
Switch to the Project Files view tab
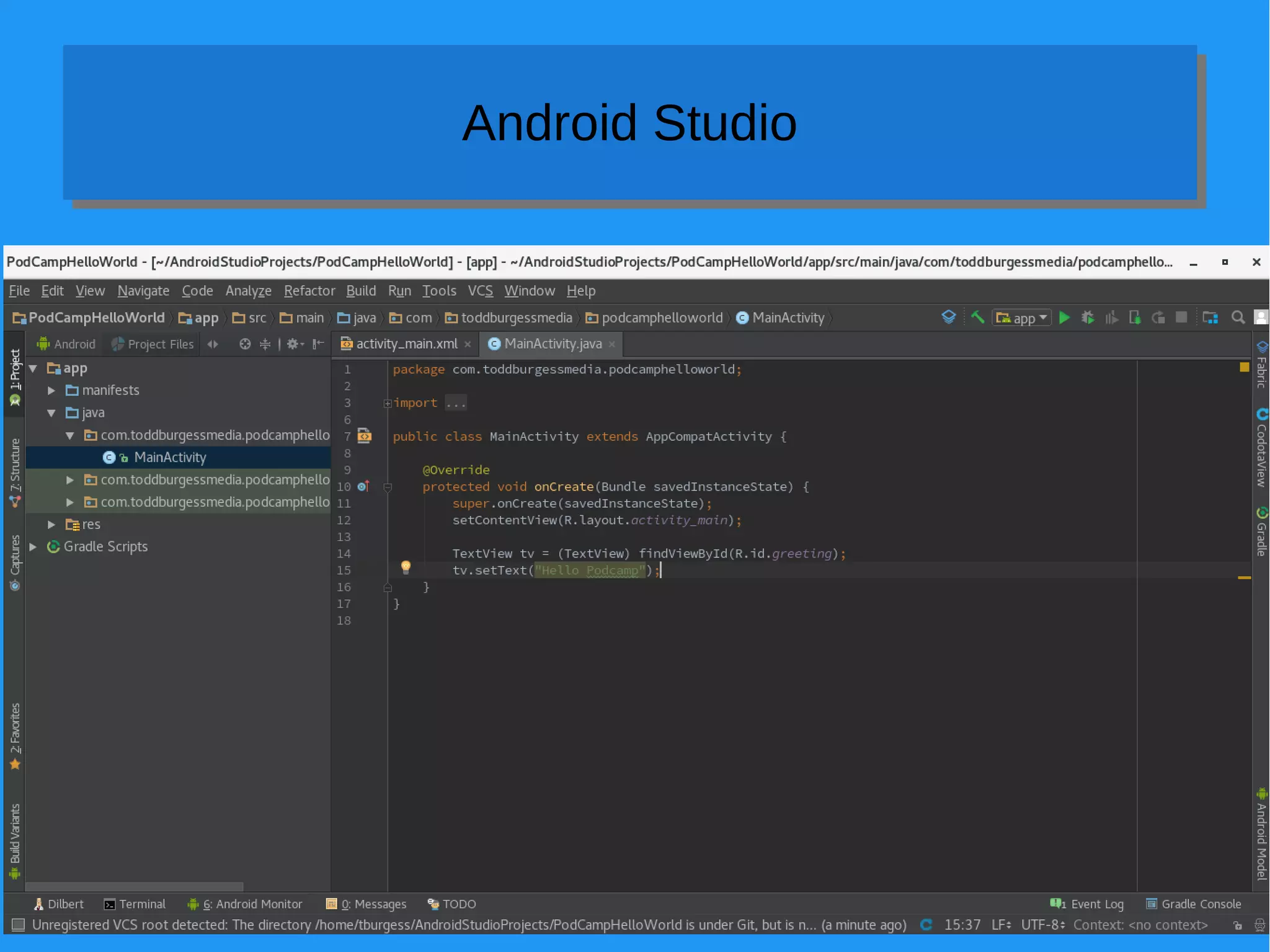(153, 344)
